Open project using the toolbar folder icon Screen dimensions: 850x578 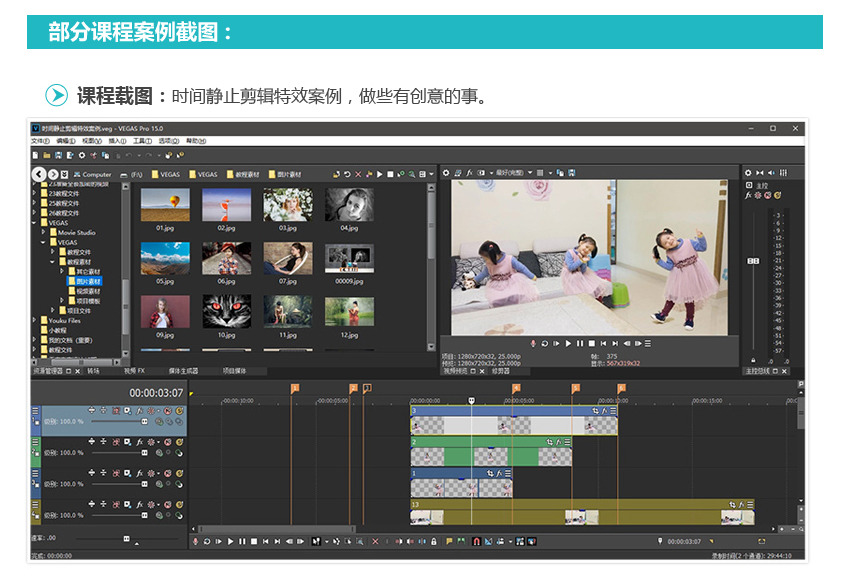(x=47, y=155)
